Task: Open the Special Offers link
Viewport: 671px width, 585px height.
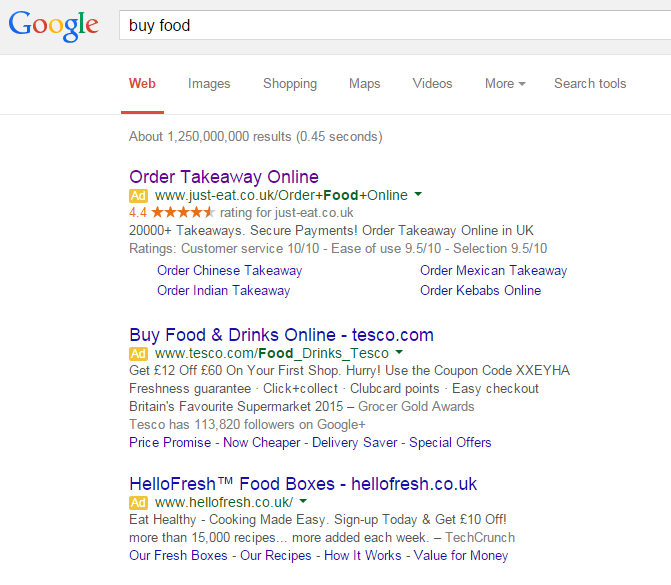Action: (450, 442)
